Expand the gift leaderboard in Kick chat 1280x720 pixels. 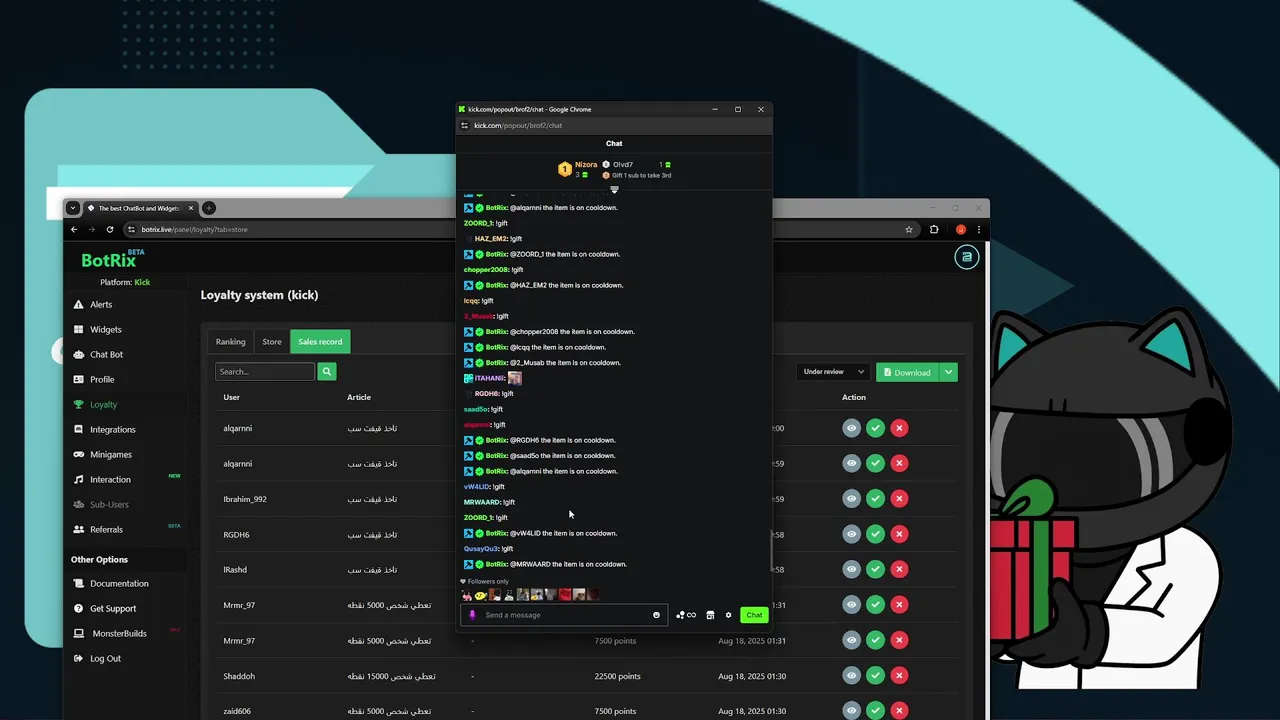pyautogui.click(x=614, y=189)
